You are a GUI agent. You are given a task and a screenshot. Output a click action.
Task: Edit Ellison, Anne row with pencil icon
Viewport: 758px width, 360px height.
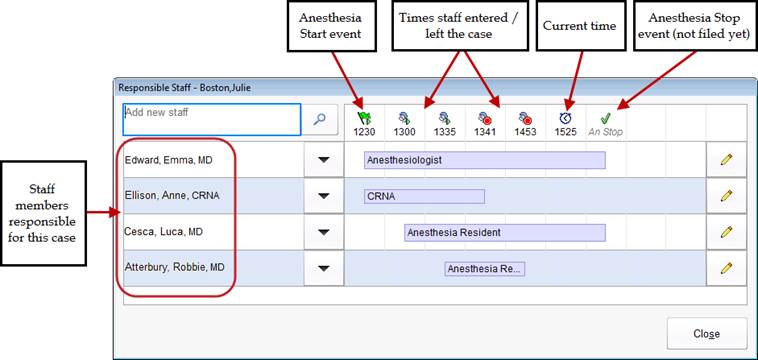(x=726, y=196)
